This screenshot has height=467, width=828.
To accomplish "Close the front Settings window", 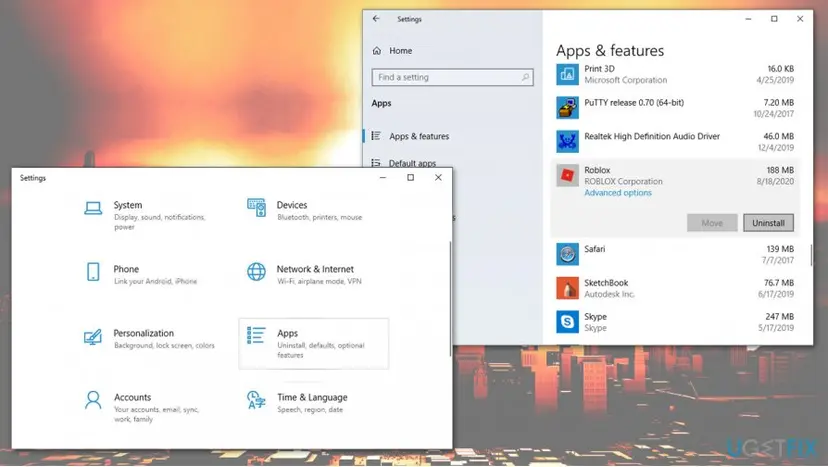I will (x=438, y=178).
